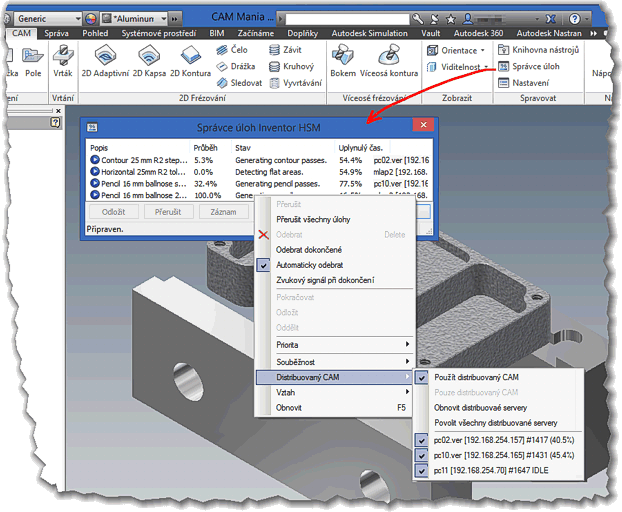Image resolution: width=622 pixels, height=512 pixels.
Task: Choose Zvukový signál při dokončení
Action: pyautogui.click(x=325, y=280)
